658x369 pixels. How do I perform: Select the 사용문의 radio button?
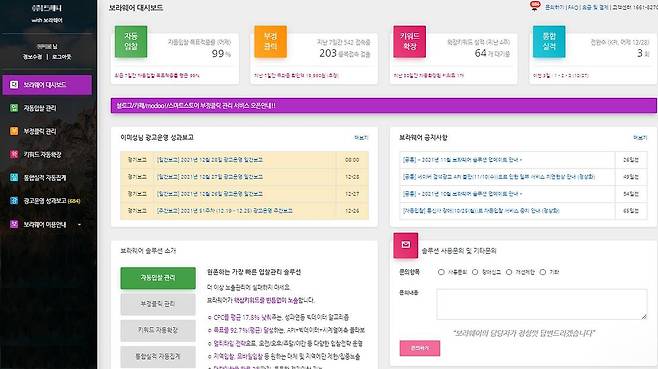tap(441, 272)
